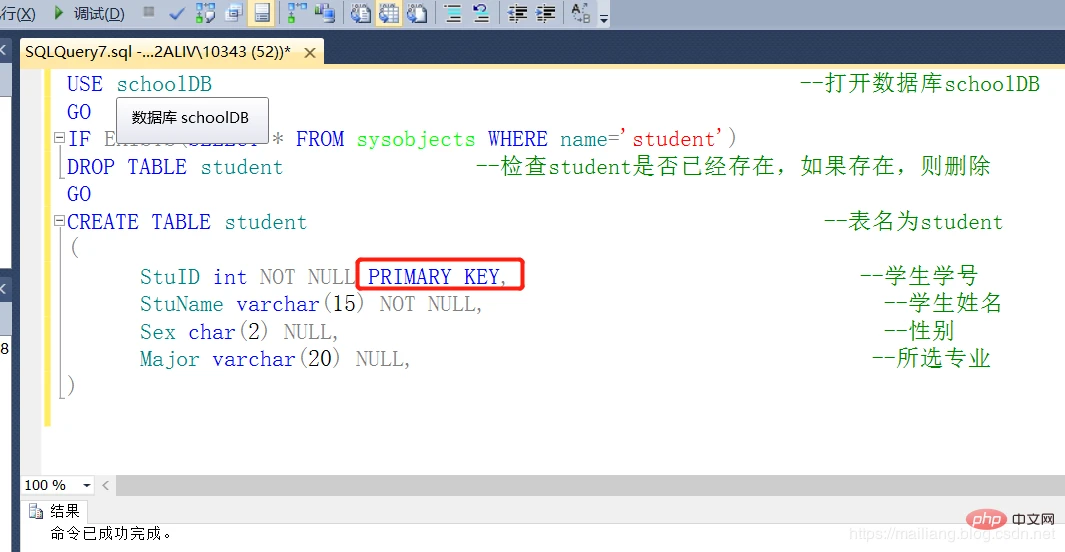Viewport: 1065px width, 552px height.
Task: Collapse the CREATE TABLE student block
Action: click(58, 222)
